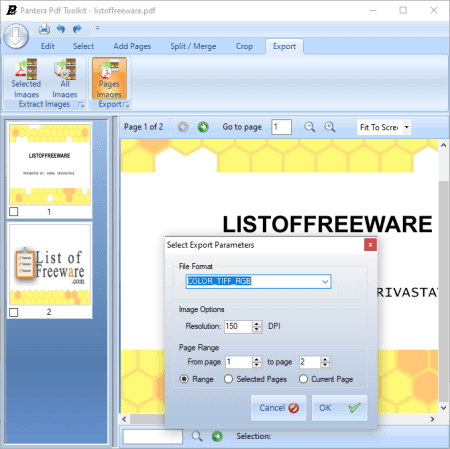Image resolution: width=450 pixels, height=449 pixels.
Task: Increase the Resolution DPI with up arrow
Action: pyautogui.click(x=257, y=323)
